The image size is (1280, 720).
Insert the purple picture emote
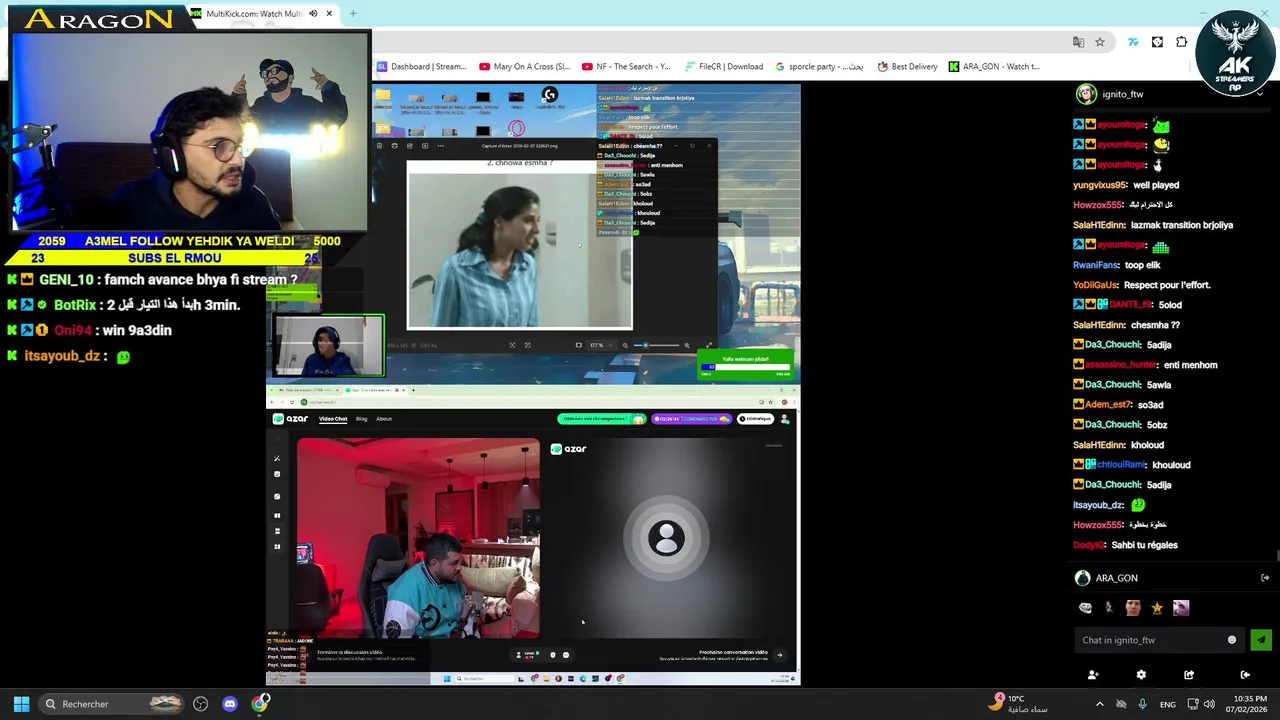tap(1181, 607)
